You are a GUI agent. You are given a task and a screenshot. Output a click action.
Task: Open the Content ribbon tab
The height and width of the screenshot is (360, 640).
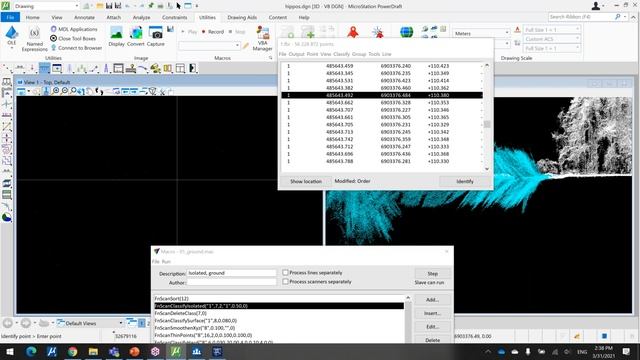pos(278,18)
